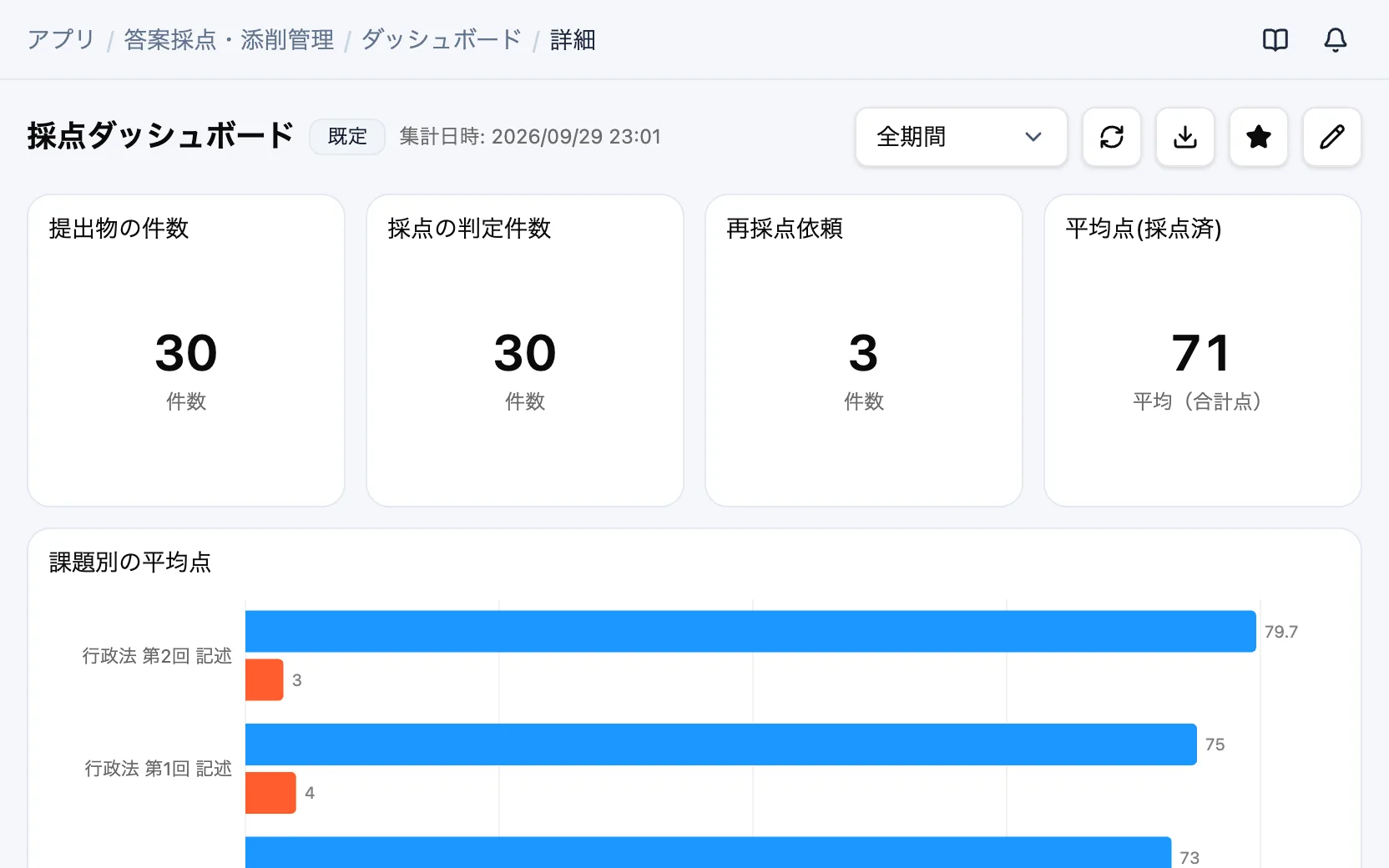
Task: Select the 再採点依頼 card
Action: click(864, 351)
